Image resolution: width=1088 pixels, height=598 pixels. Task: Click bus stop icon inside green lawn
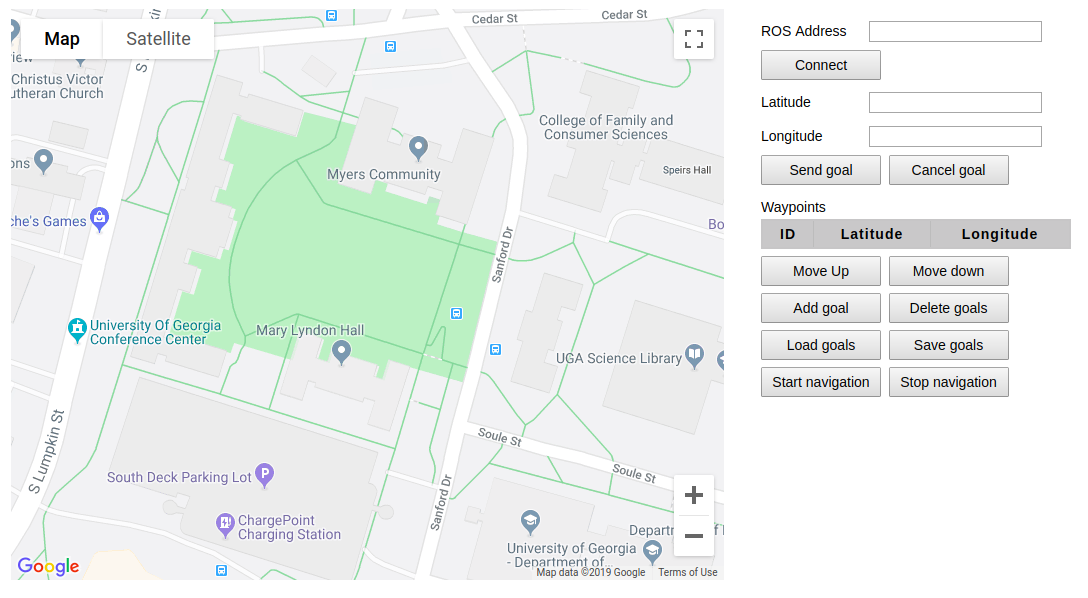click(x=456, y=314)
